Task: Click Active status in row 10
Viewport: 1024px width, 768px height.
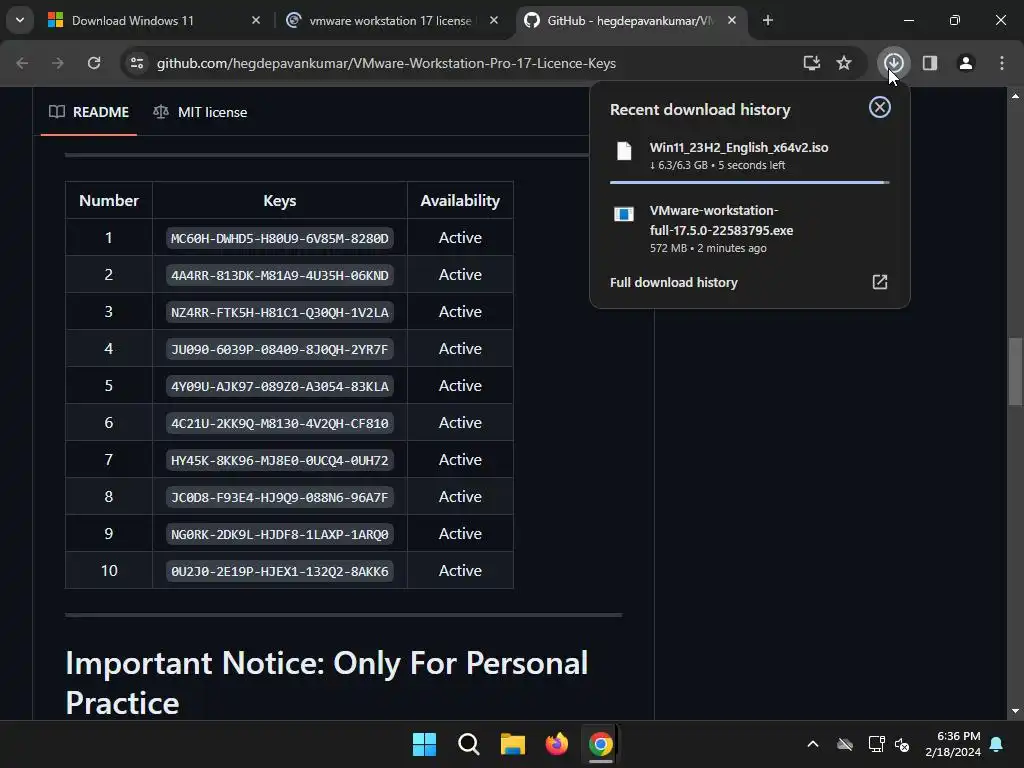Action: click(460, 571)
